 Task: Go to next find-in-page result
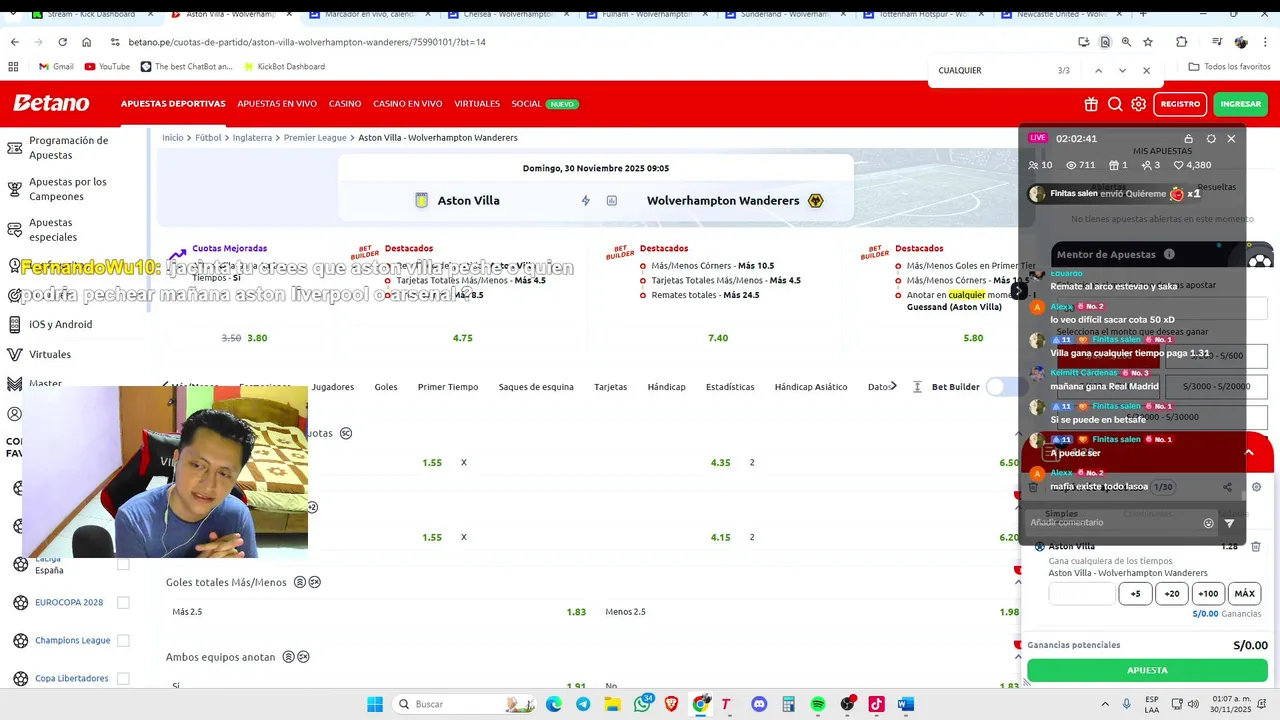(1122, 70)
